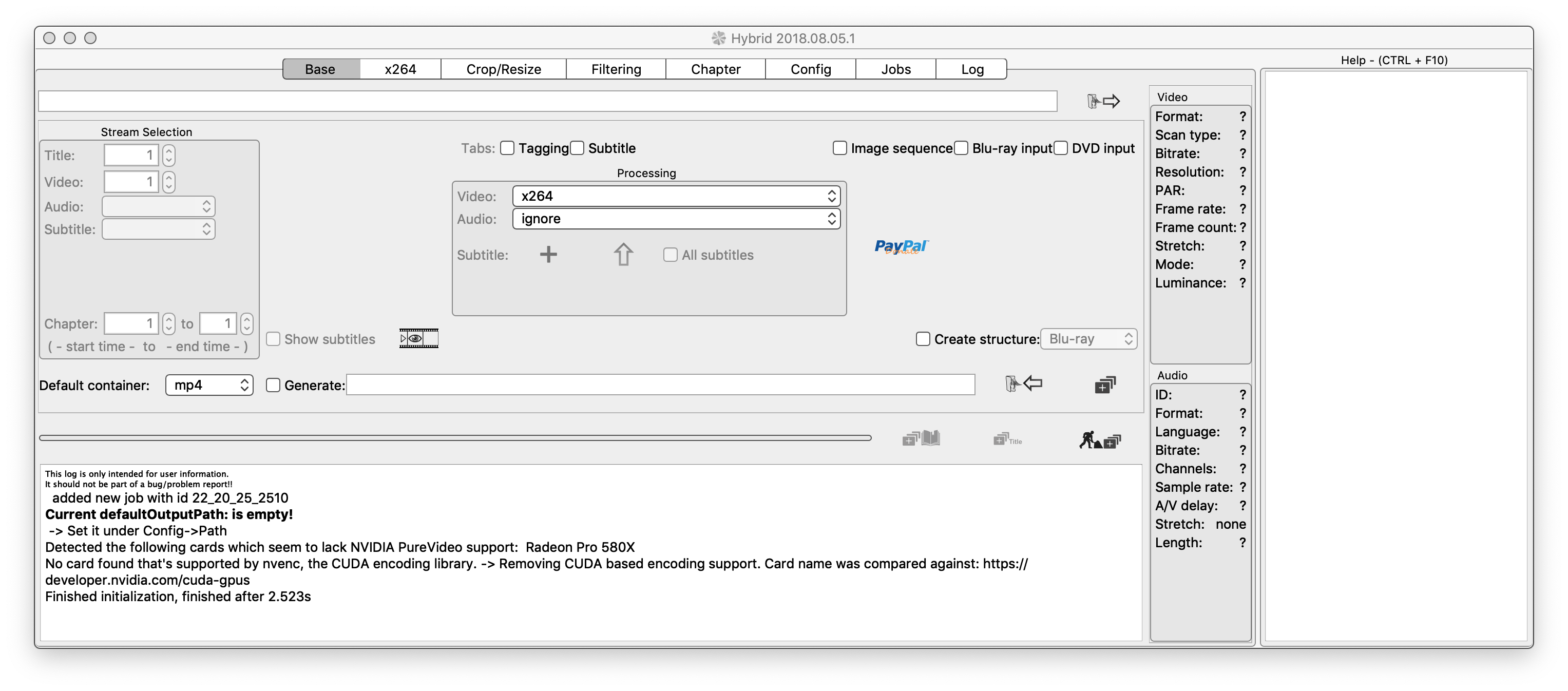
Task: Click the input file path field
Action: coord(547,101)
